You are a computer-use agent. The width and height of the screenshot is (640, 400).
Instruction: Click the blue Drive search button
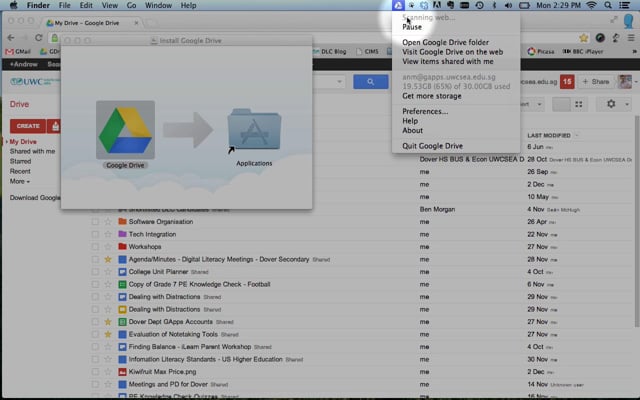click(x=371, y=82)
